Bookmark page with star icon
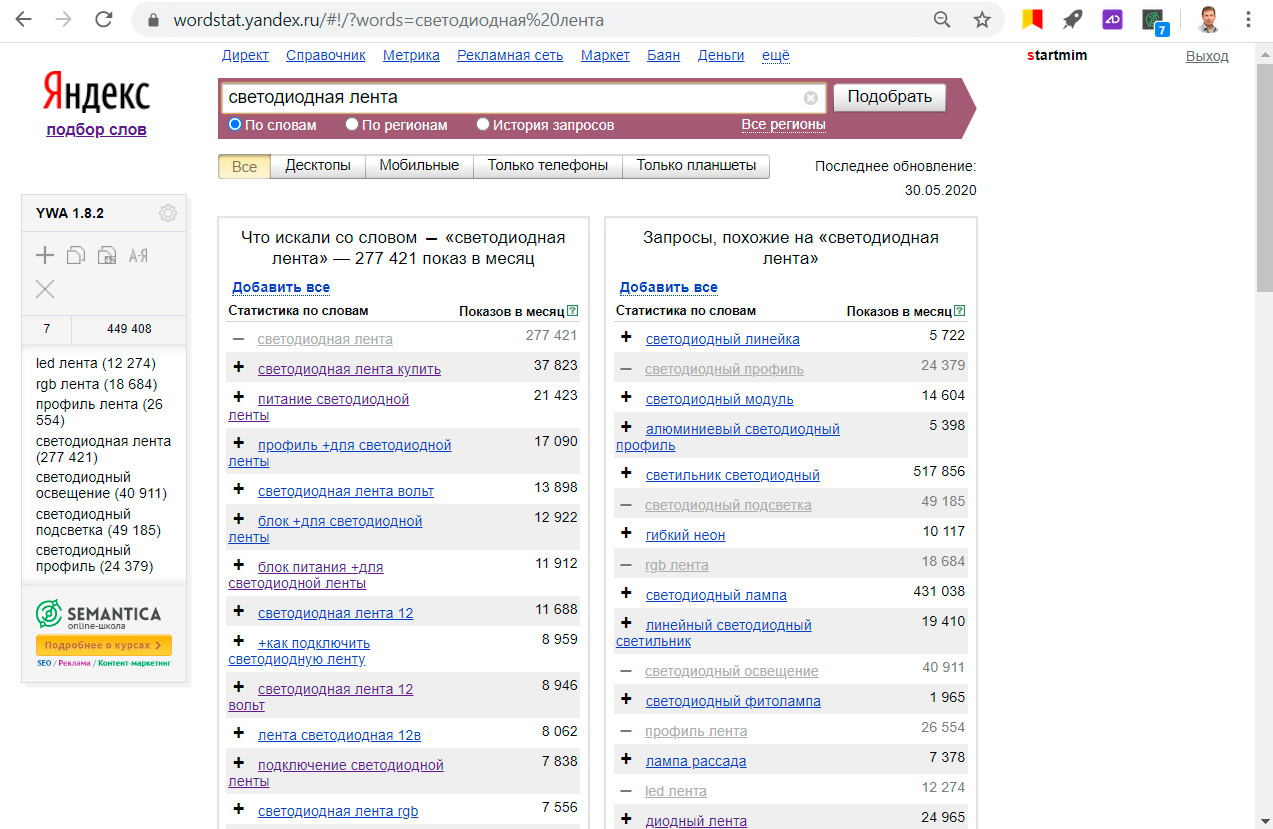 [982, 19]
